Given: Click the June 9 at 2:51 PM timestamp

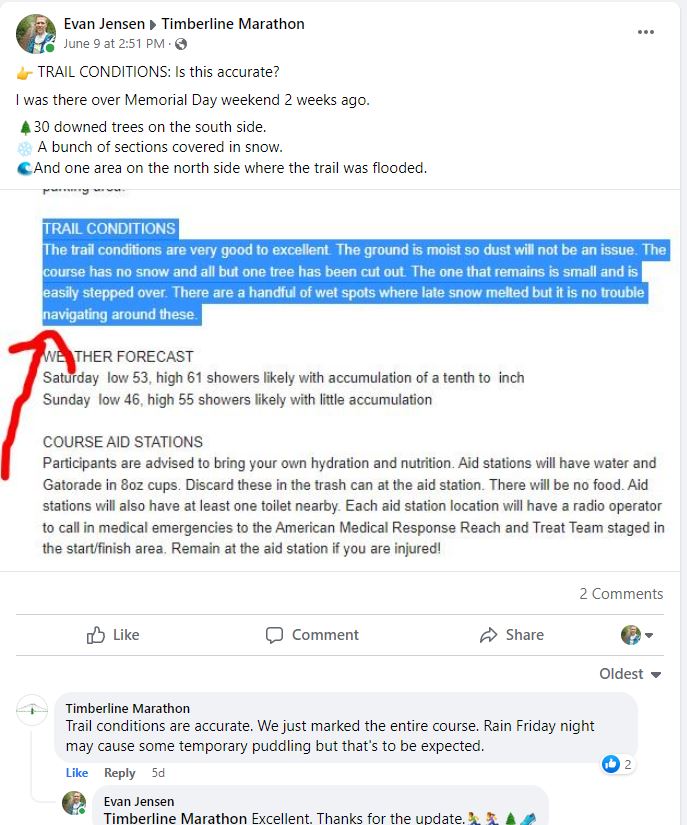Looking at the screenshot, I should (x=114, y=44).
